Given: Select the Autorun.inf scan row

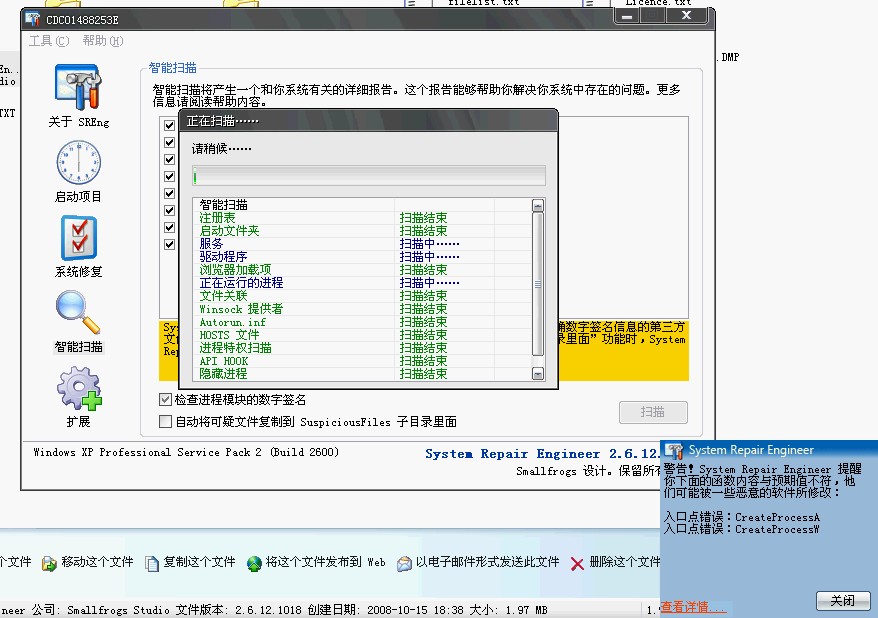Looking at the screenshot, I should (x=362, y=322).
